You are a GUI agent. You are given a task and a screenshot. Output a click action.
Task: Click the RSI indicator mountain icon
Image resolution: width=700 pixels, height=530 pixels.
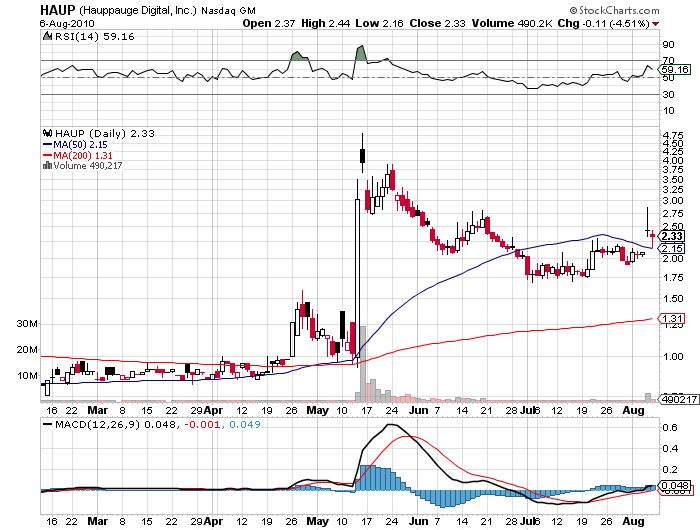click(x=47, y=36)
